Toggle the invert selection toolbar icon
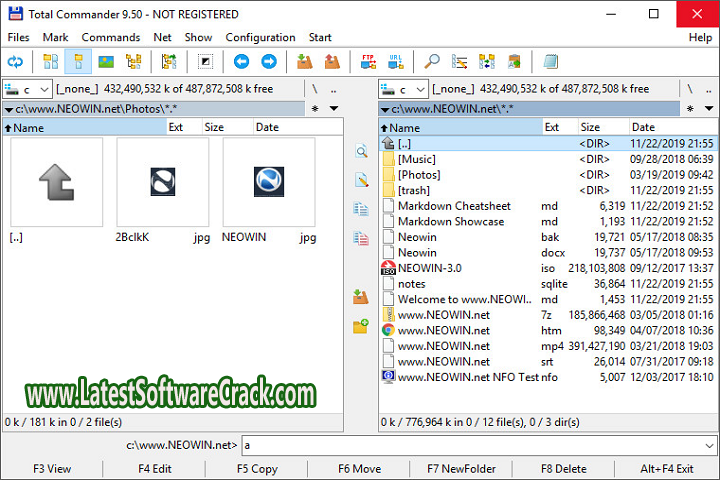This screenshot has height=480, width=720. [205, 62]
